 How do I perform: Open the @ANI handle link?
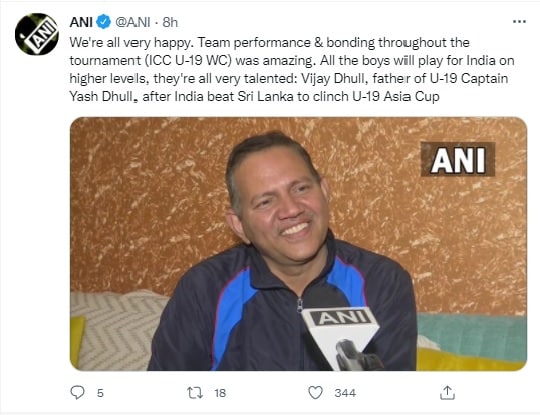133,22
